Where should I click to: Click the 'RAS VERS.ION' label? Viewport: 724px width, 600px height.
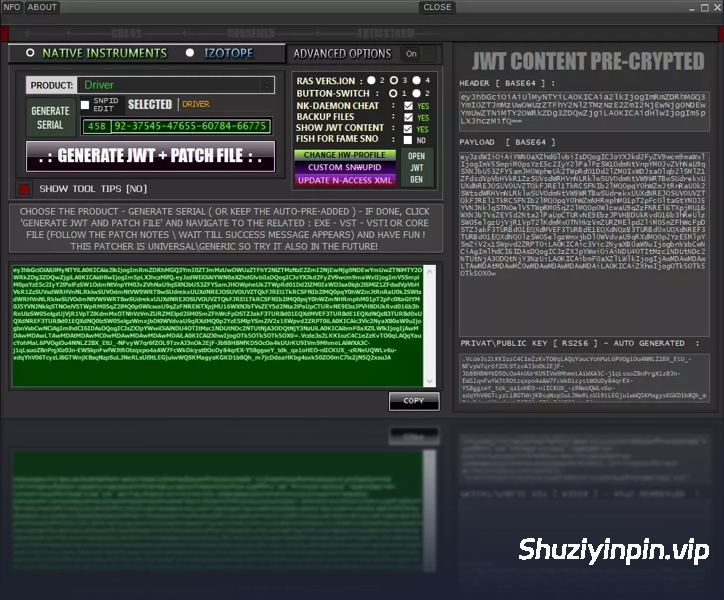coord(326,81)
